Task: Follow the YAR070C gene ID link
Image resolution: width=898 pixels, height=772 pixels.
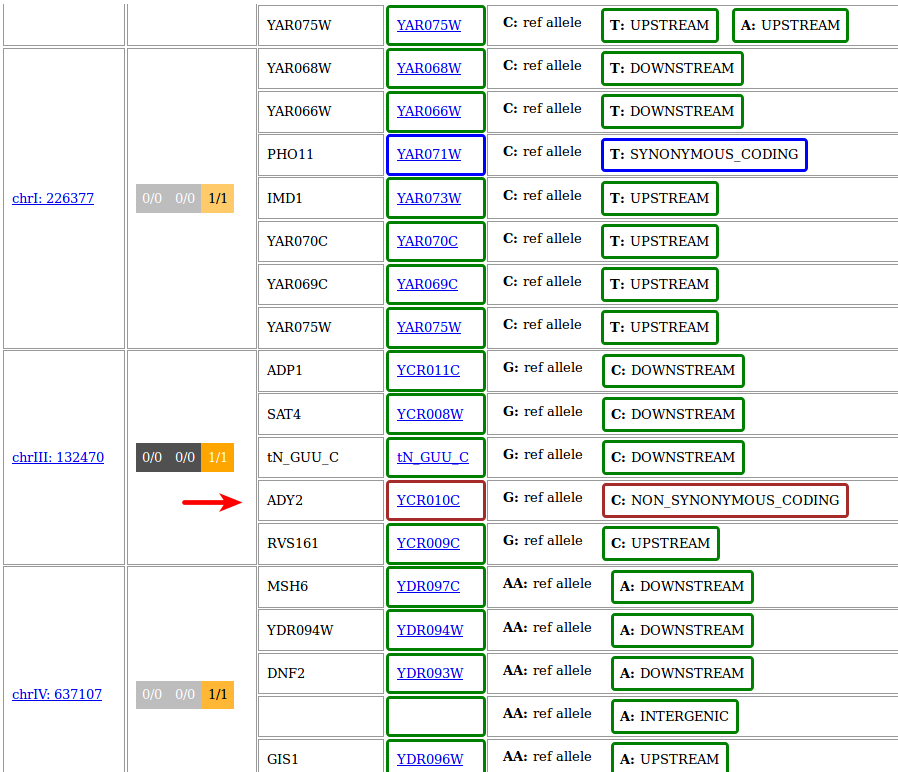Action: pos(427,241)
